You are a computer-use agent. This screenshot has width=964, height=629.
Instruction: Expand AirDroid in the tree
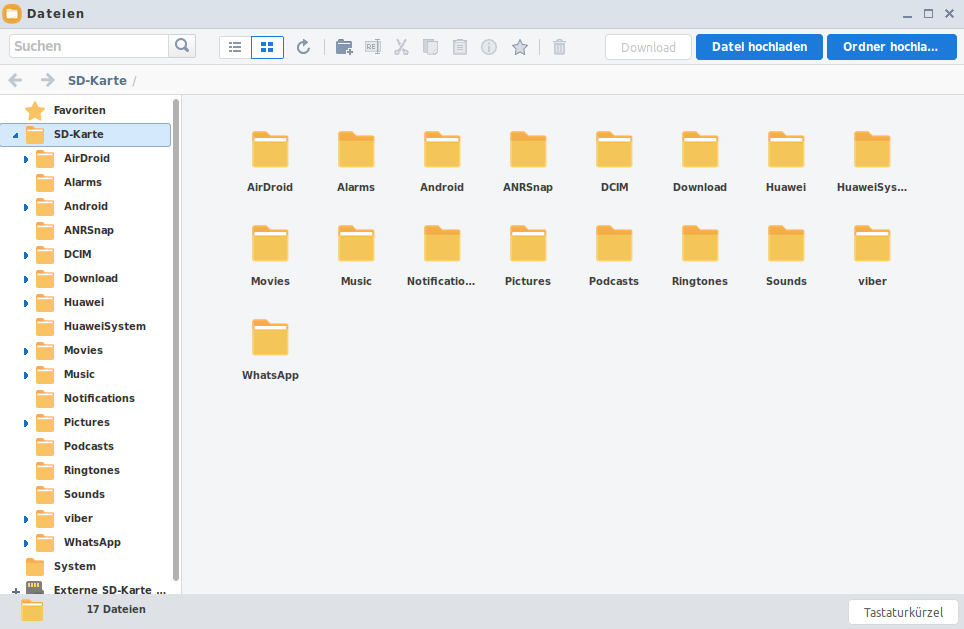coord(26,159)
